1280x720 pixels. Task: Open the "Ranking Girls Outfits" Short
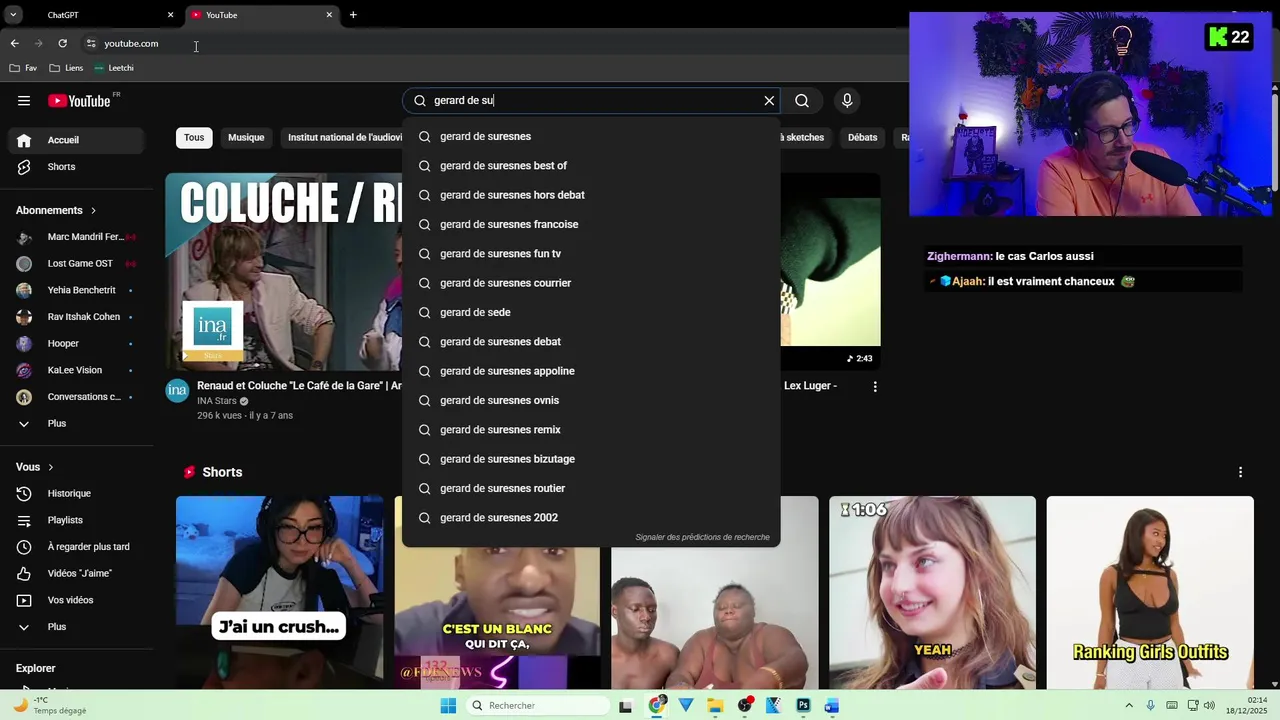tap(1150, 592)
